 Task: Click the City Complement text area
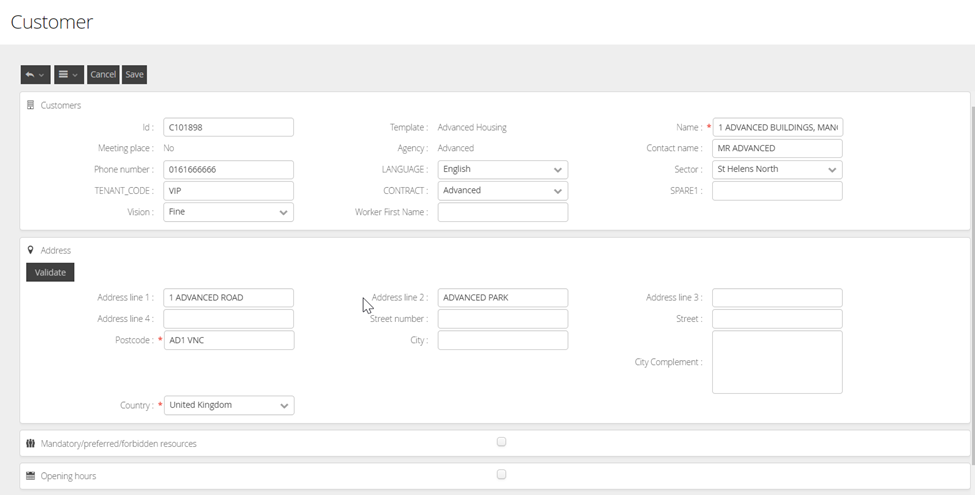777,362
